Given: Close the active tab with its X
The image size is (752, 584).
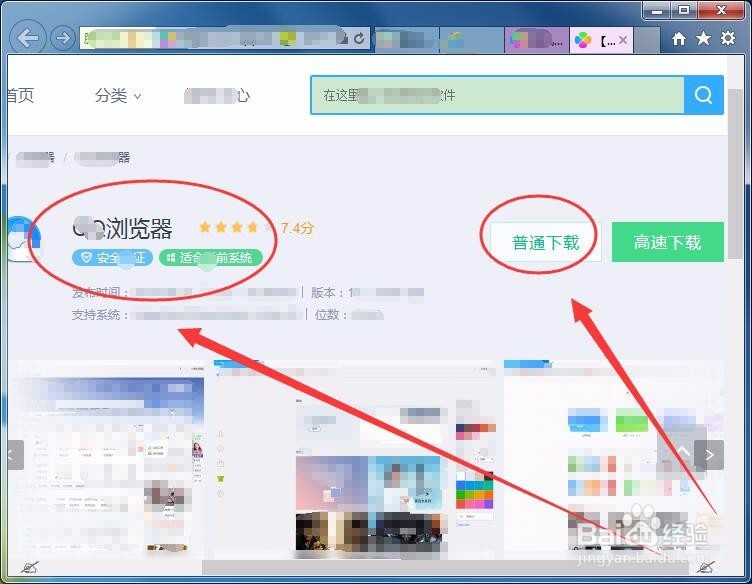Looking at the screenshot, I should (x=623, y=40).
